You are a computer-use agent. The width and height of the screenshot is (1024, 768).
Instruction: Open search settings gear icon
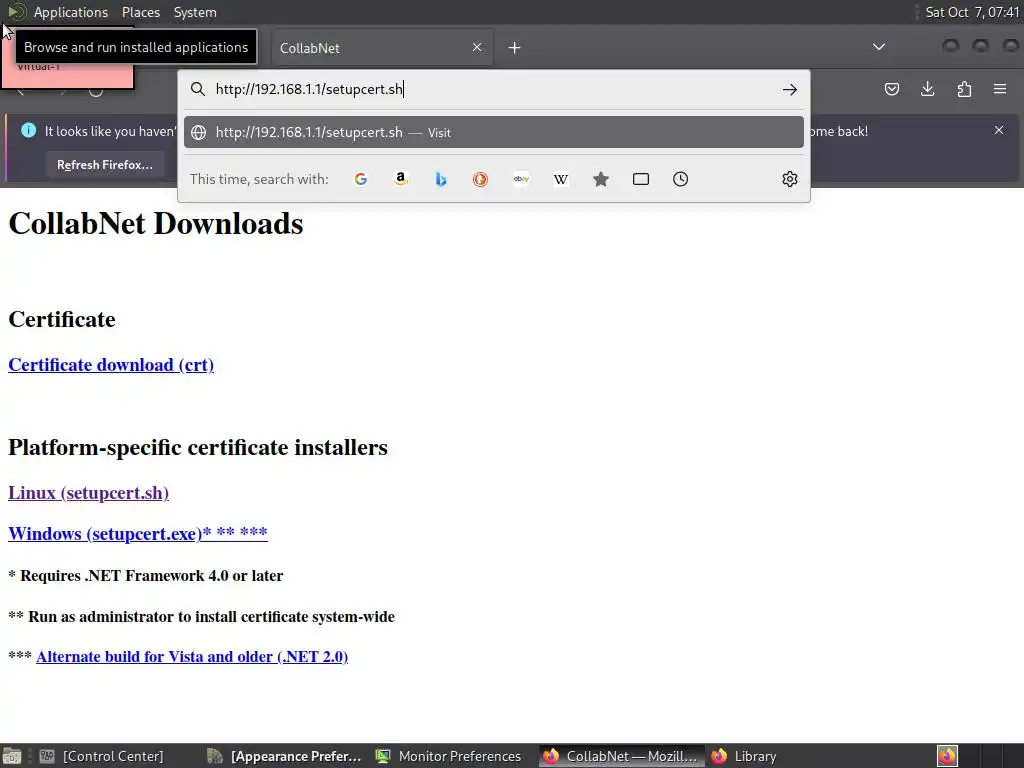(790, 179)
